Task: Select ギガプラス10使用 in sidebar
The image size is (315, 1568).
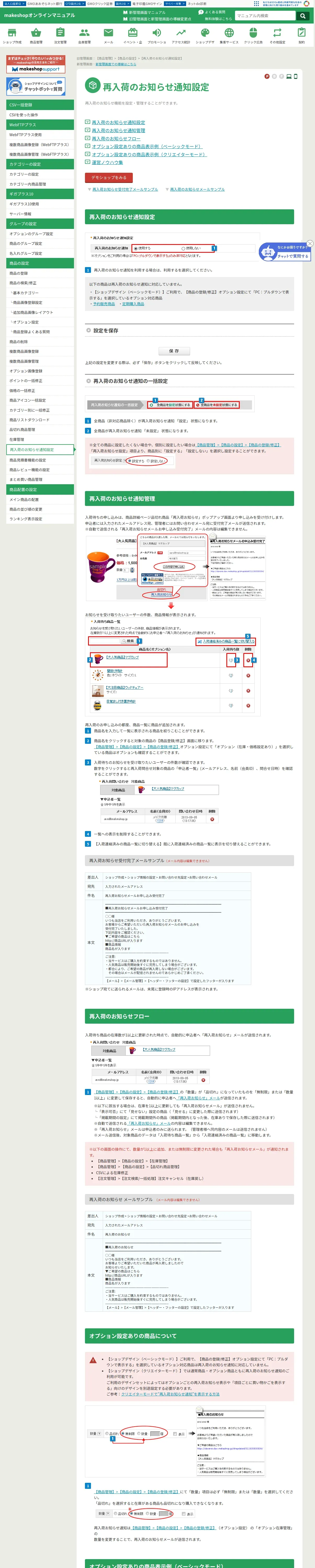Action: (40, 204)
